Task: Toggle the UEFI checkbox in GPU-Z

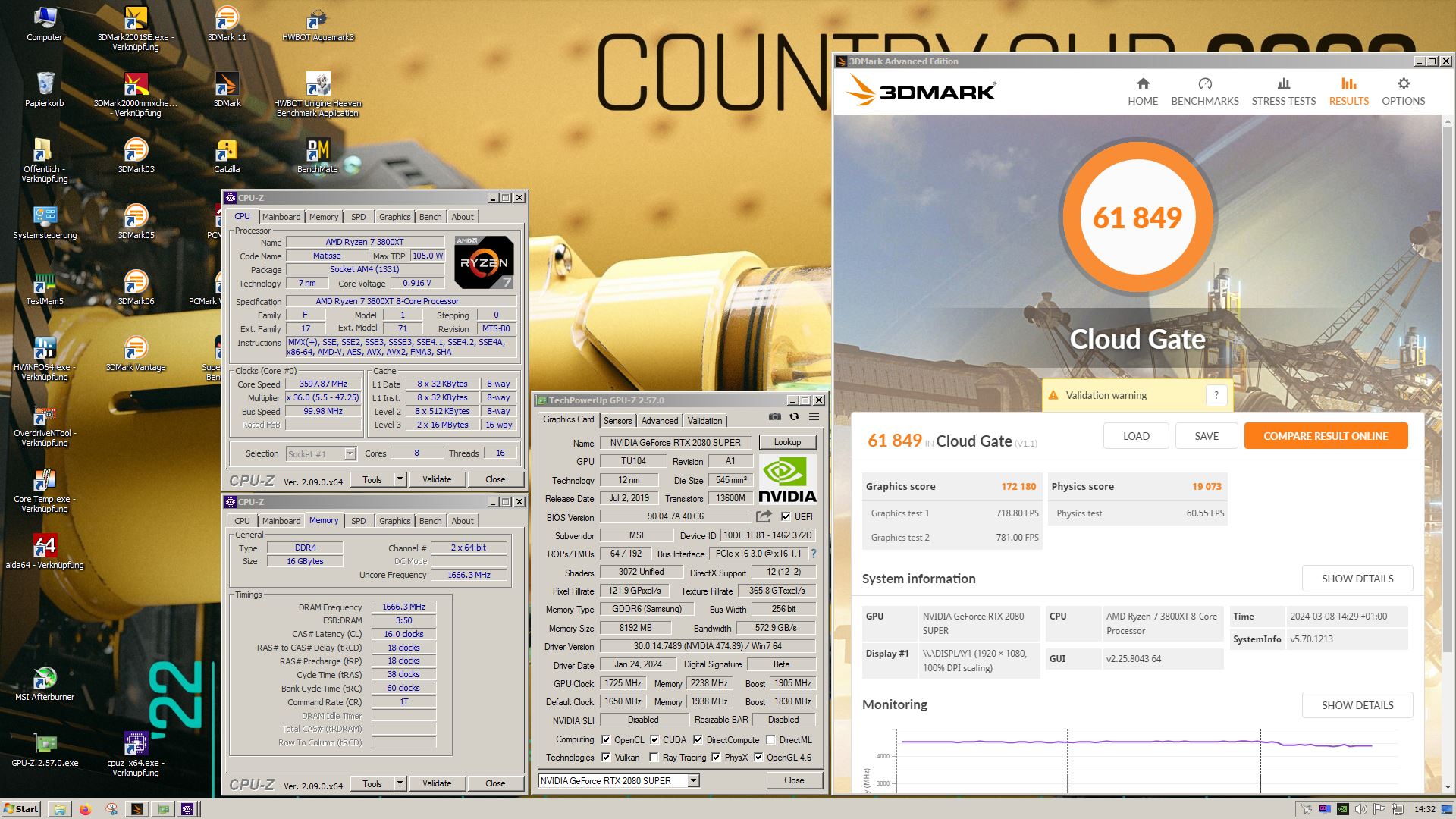Action: pyautogui.click(x=786, y=517)
